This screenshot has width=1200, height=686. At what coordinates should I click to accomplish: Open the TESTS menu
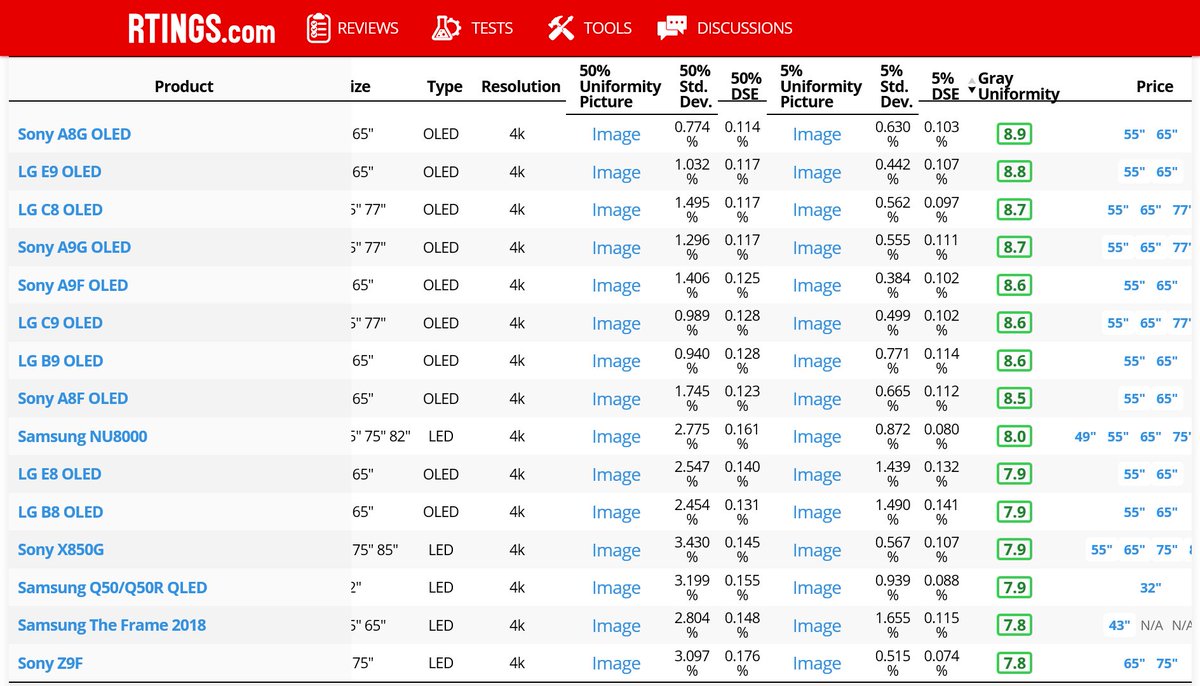pyautogui.click(x=492, y=28)
